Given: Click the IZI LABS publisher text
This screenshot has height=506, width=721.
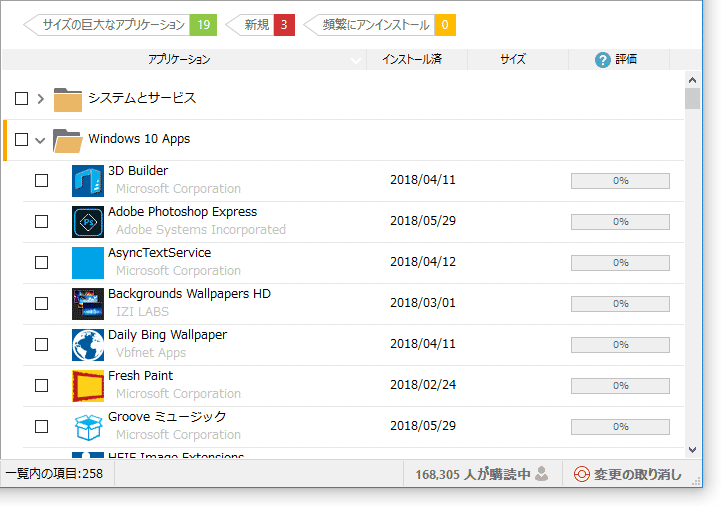Looking at the screenshot, I should point(143,311).
